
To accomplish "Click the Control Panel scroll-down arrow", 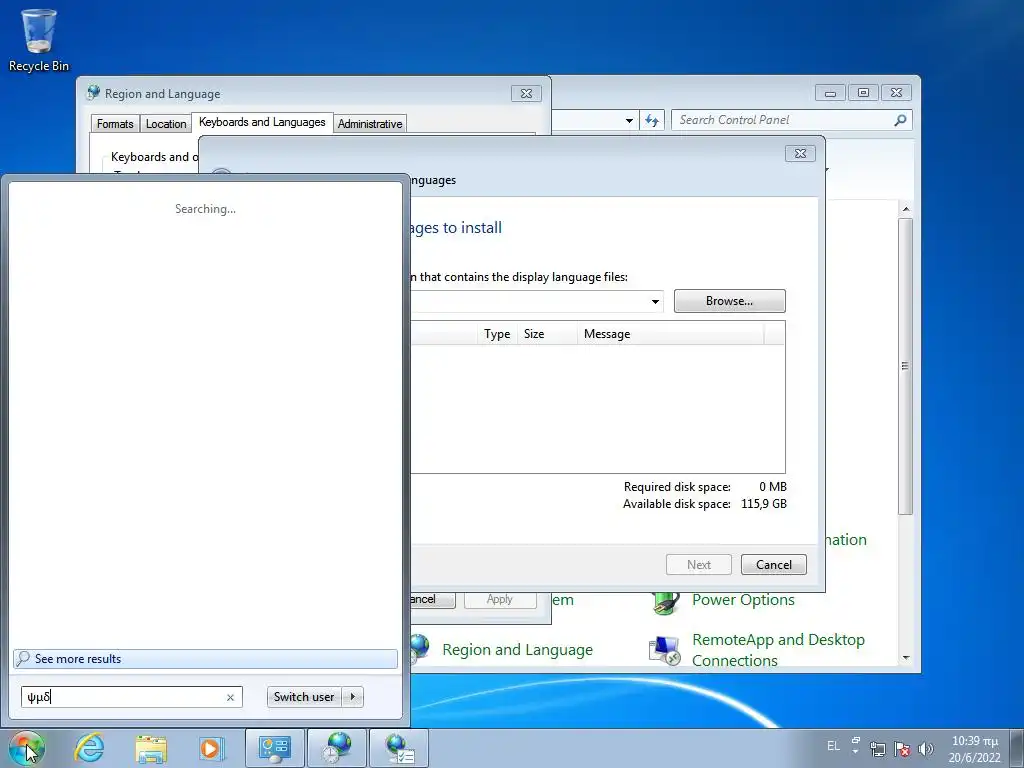I will [x=905, y=658].
